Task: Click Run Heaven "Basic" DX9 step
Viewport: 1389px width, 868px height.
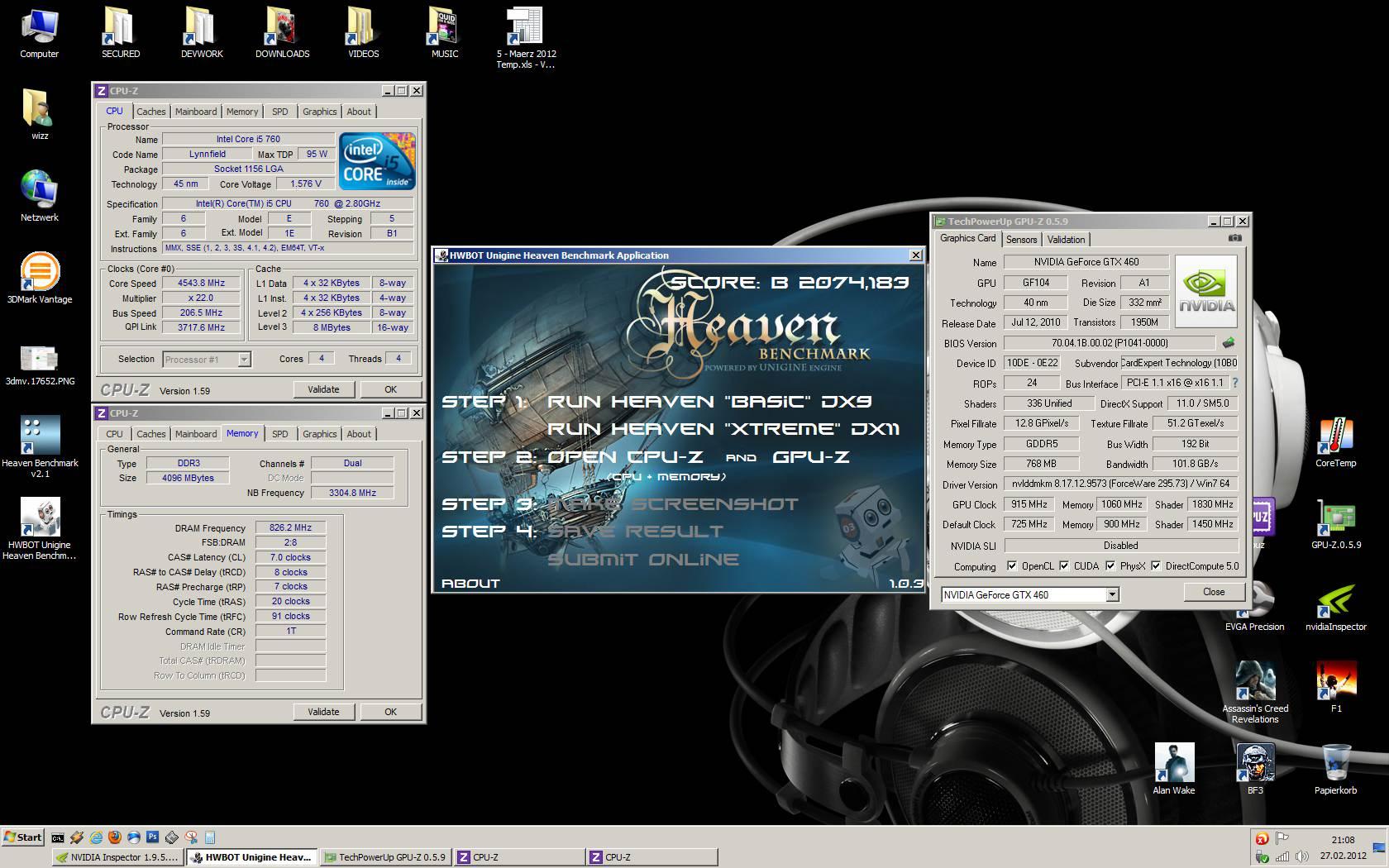Action: click(709, 402)
